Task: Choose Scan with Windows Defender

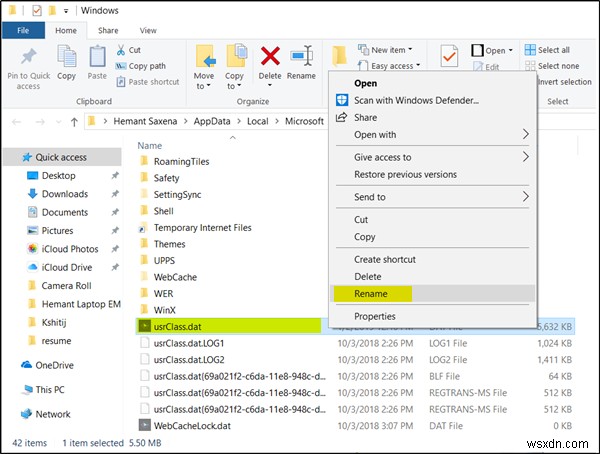Action: [x=433, y=100]
